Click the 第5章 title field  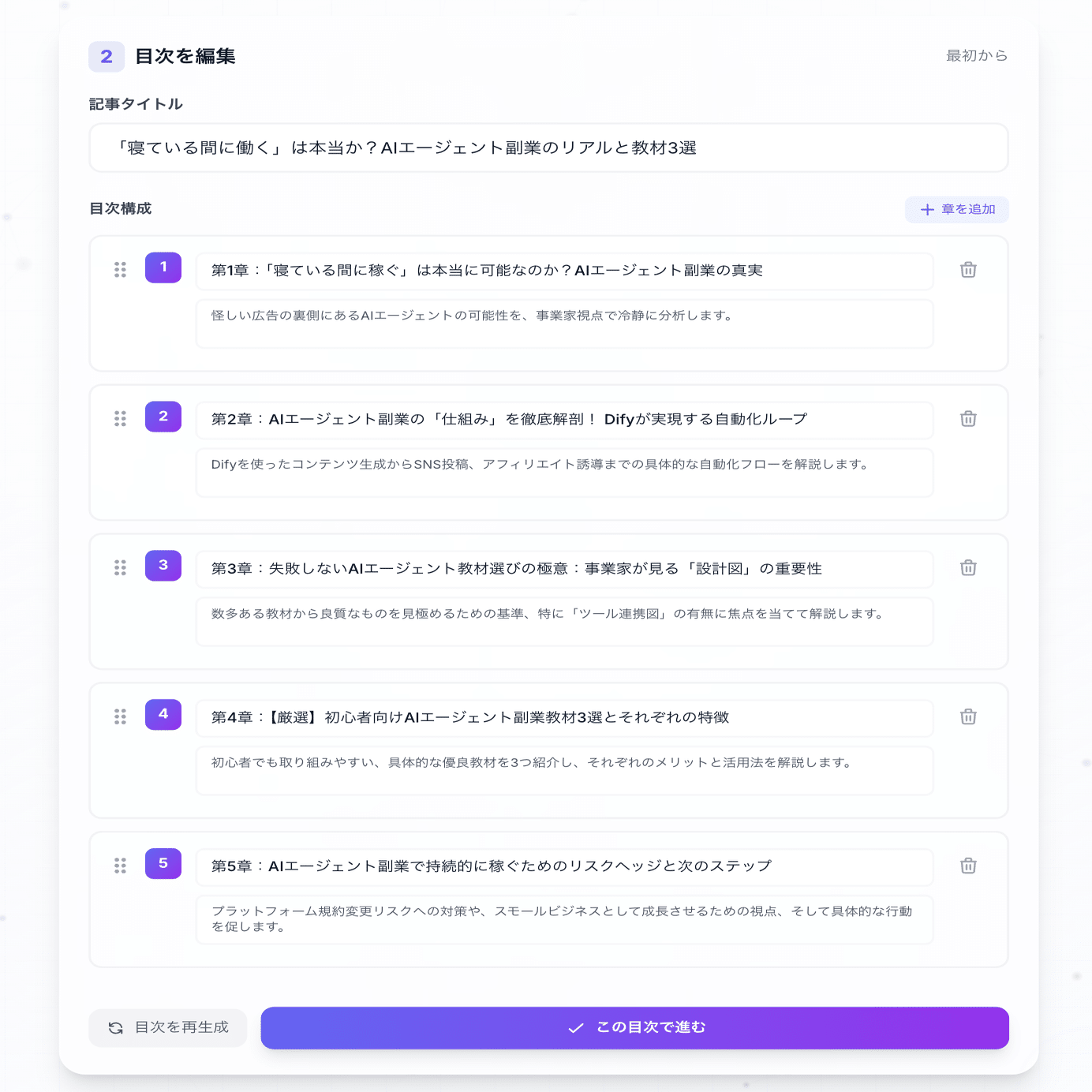click(565, 867)
